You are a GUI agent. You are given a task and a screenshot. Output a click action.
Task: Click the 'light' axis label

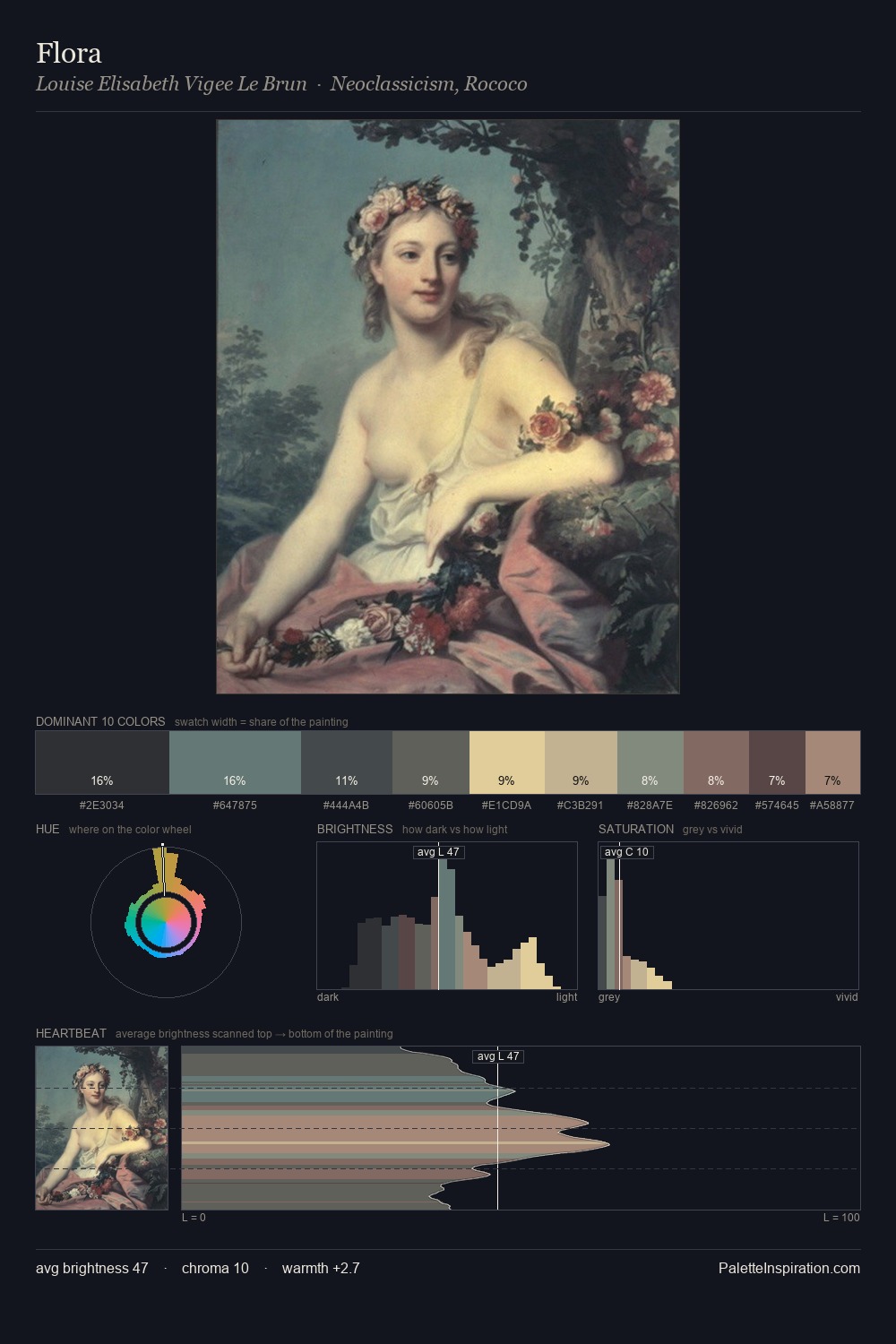(566, 997)
